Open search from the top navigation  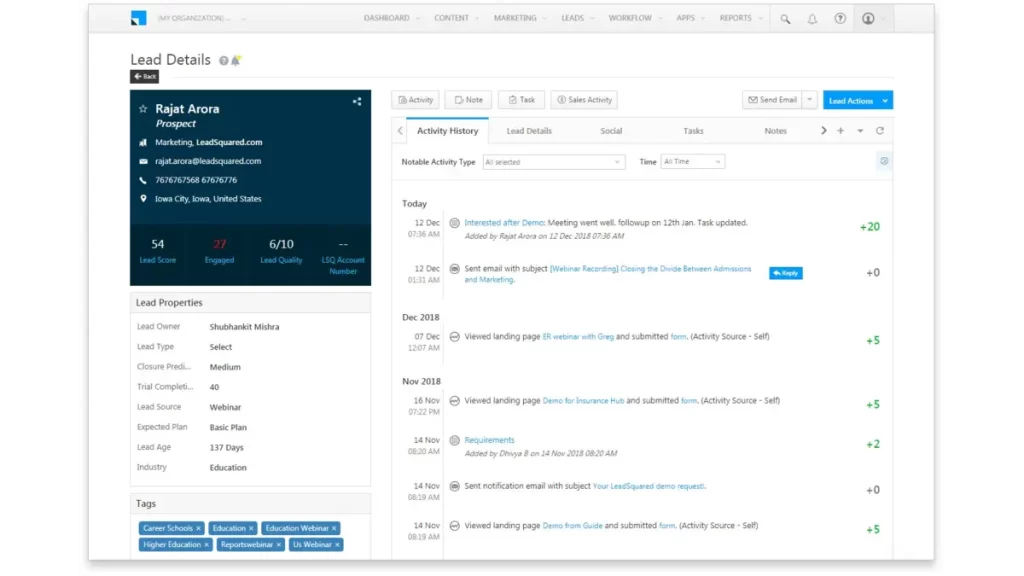tap(785, 18)
